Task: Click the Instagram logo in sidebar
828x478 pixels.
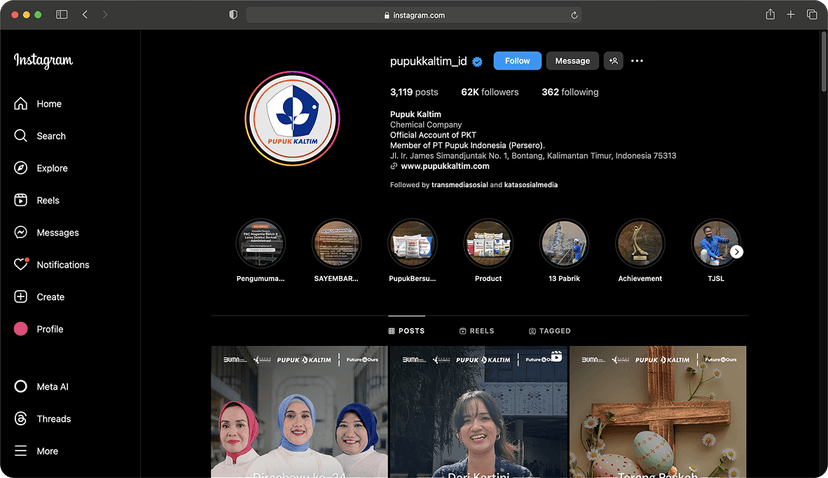Action: [x=43, y=61]
